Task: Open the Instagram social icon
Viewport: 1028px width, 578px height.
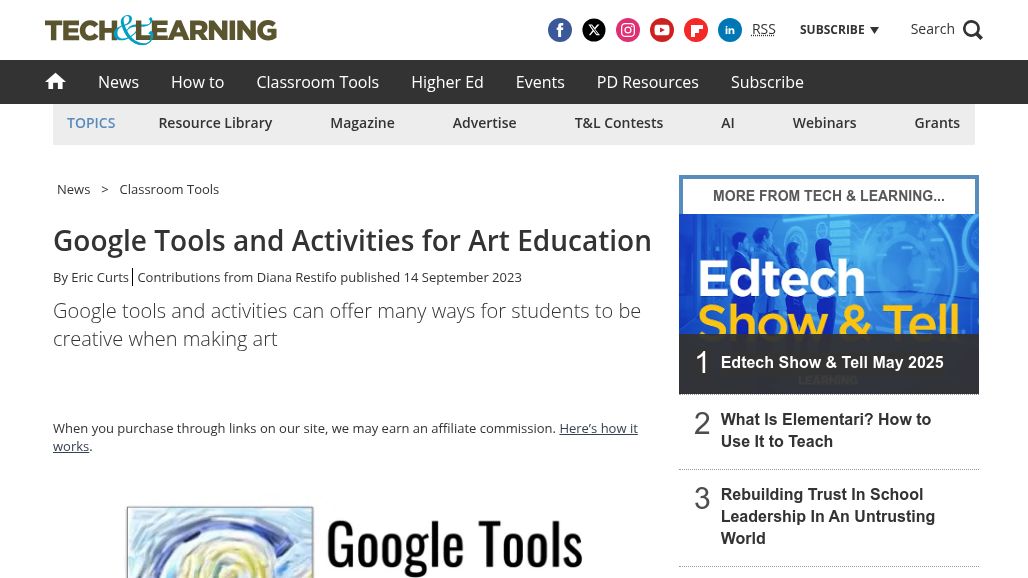Action: (x=628, y=30)
